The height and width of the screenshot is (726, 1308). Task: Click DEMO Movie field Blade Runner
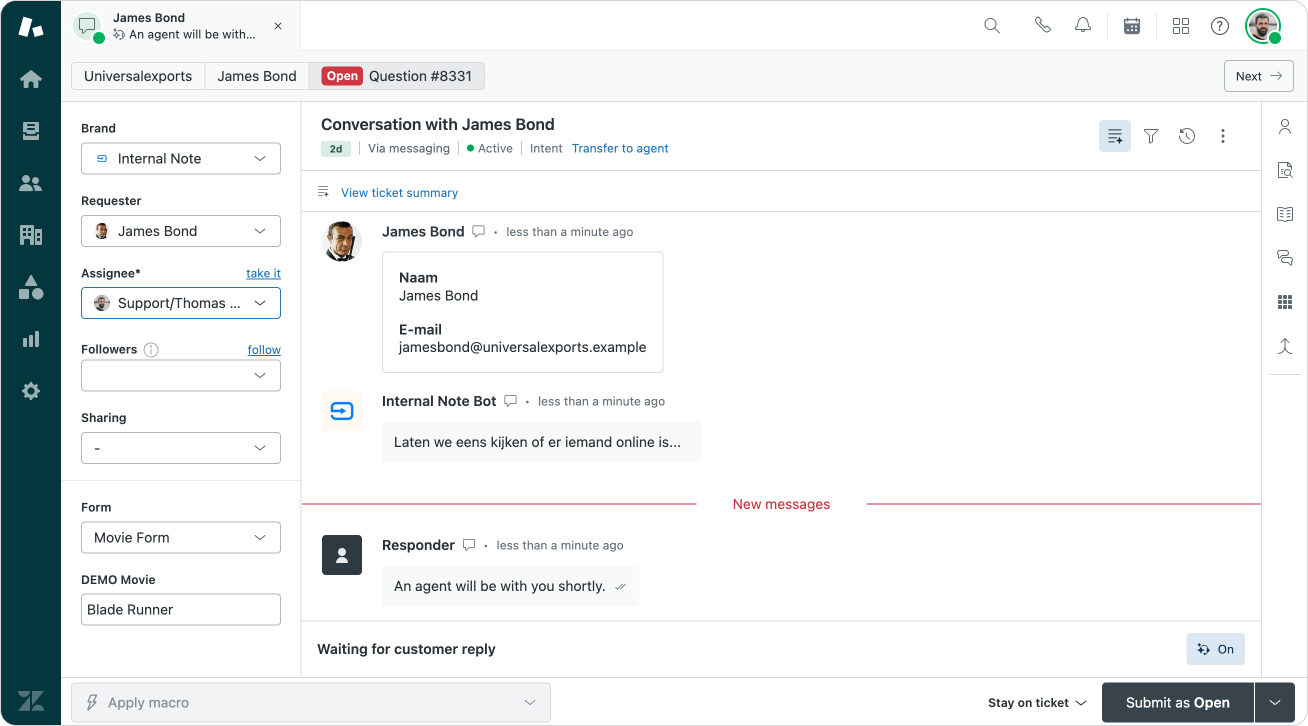(x=181, y=610)
